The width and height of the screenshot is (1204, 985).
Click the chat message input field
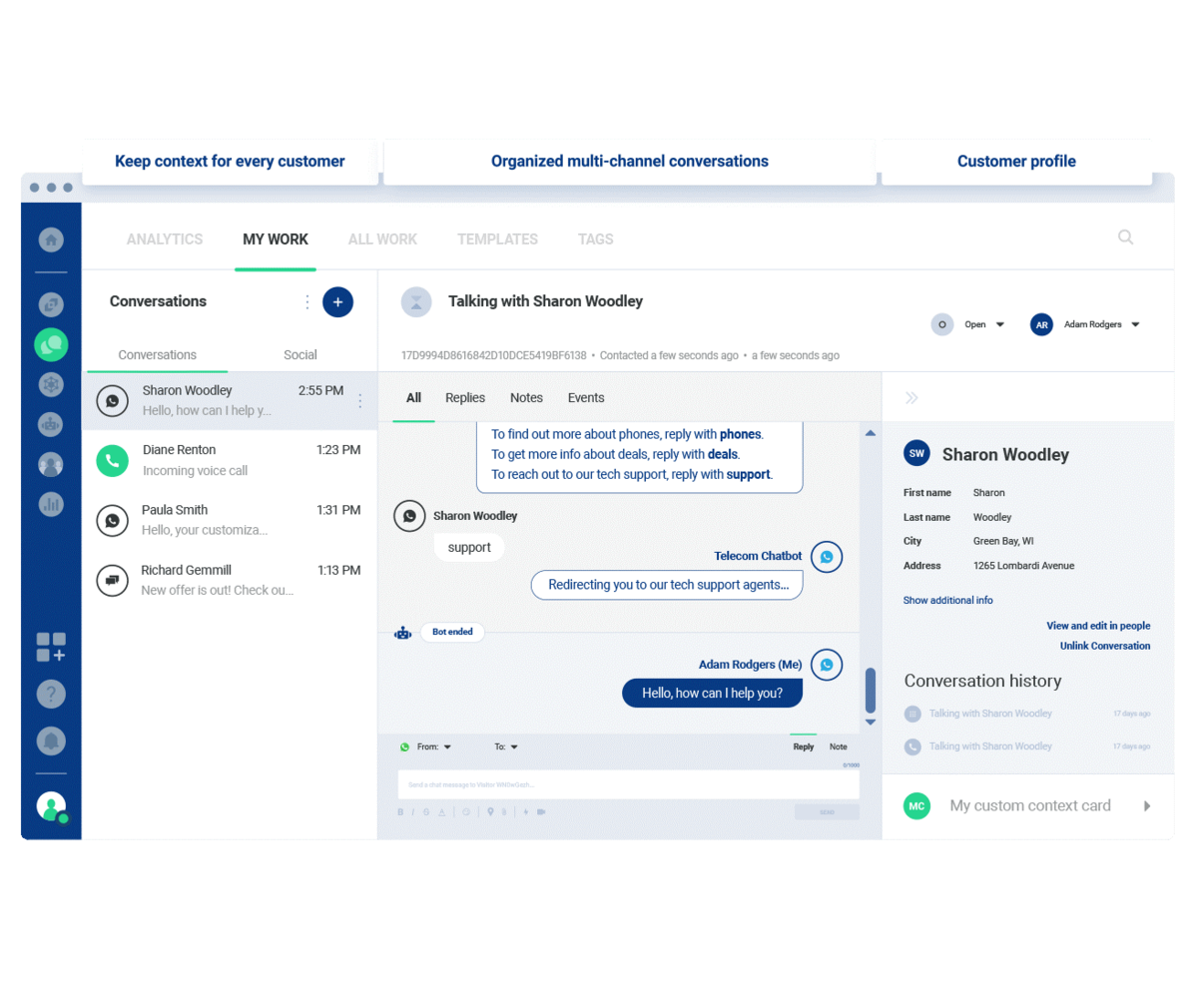(628, 784)
